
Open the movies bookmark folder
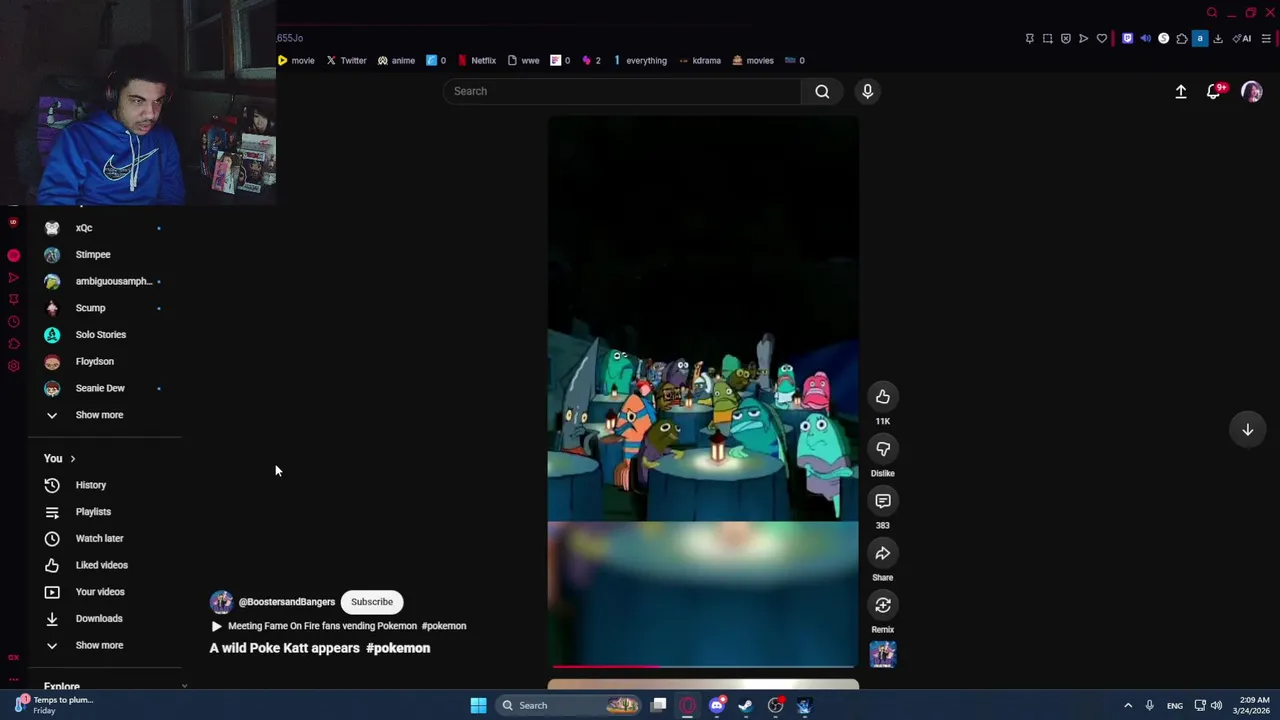(x=753, y=60)
